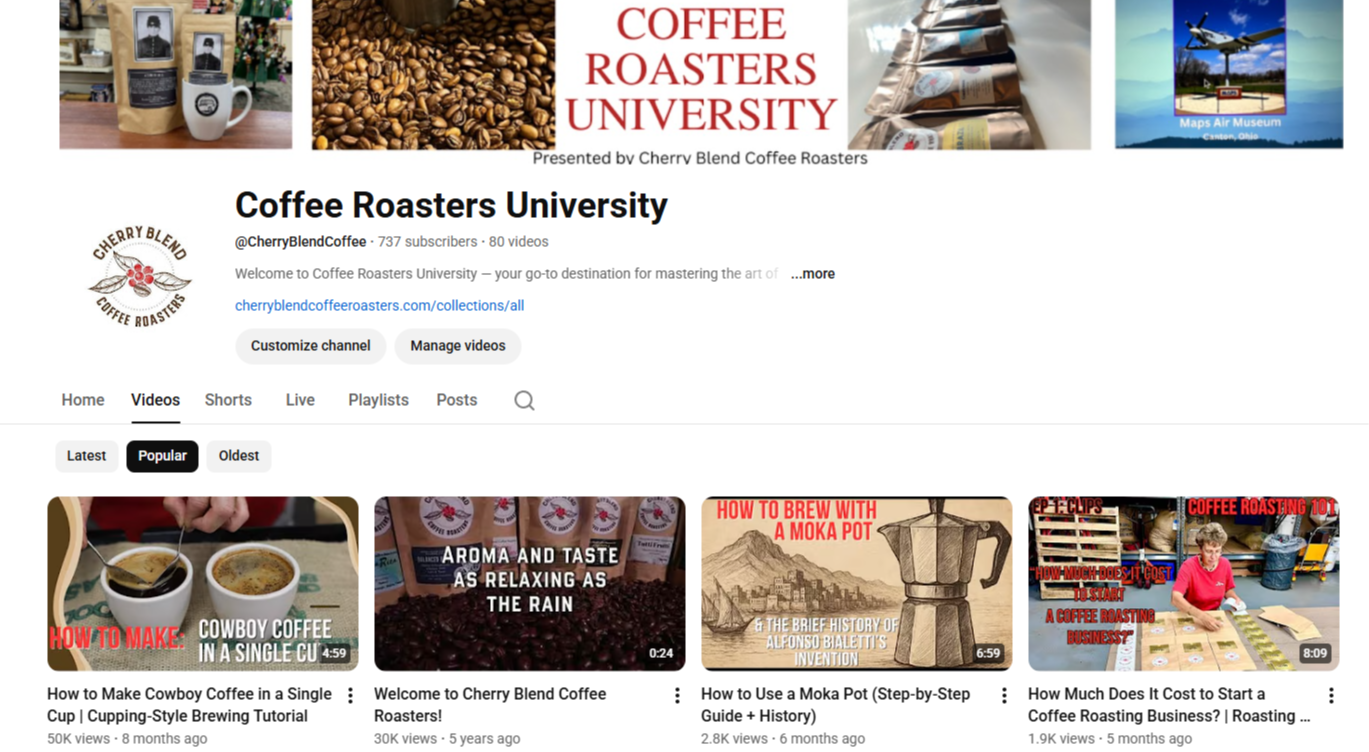This screenshot has width=1369, height=752.
Task: Switch to the Live tab
Action: (300, 400)
